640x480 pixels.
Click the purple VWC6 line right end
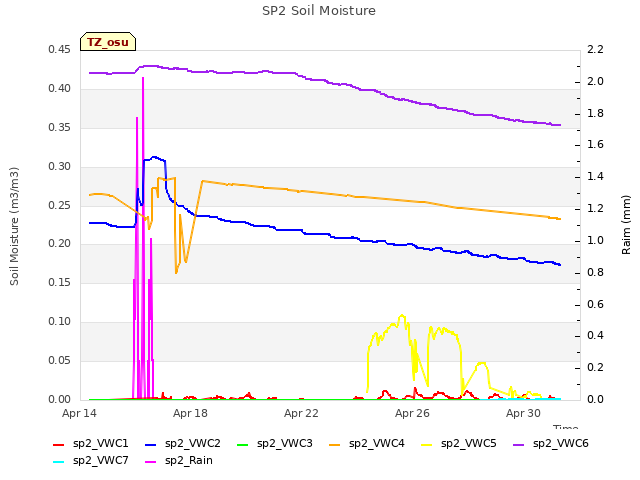560,125
